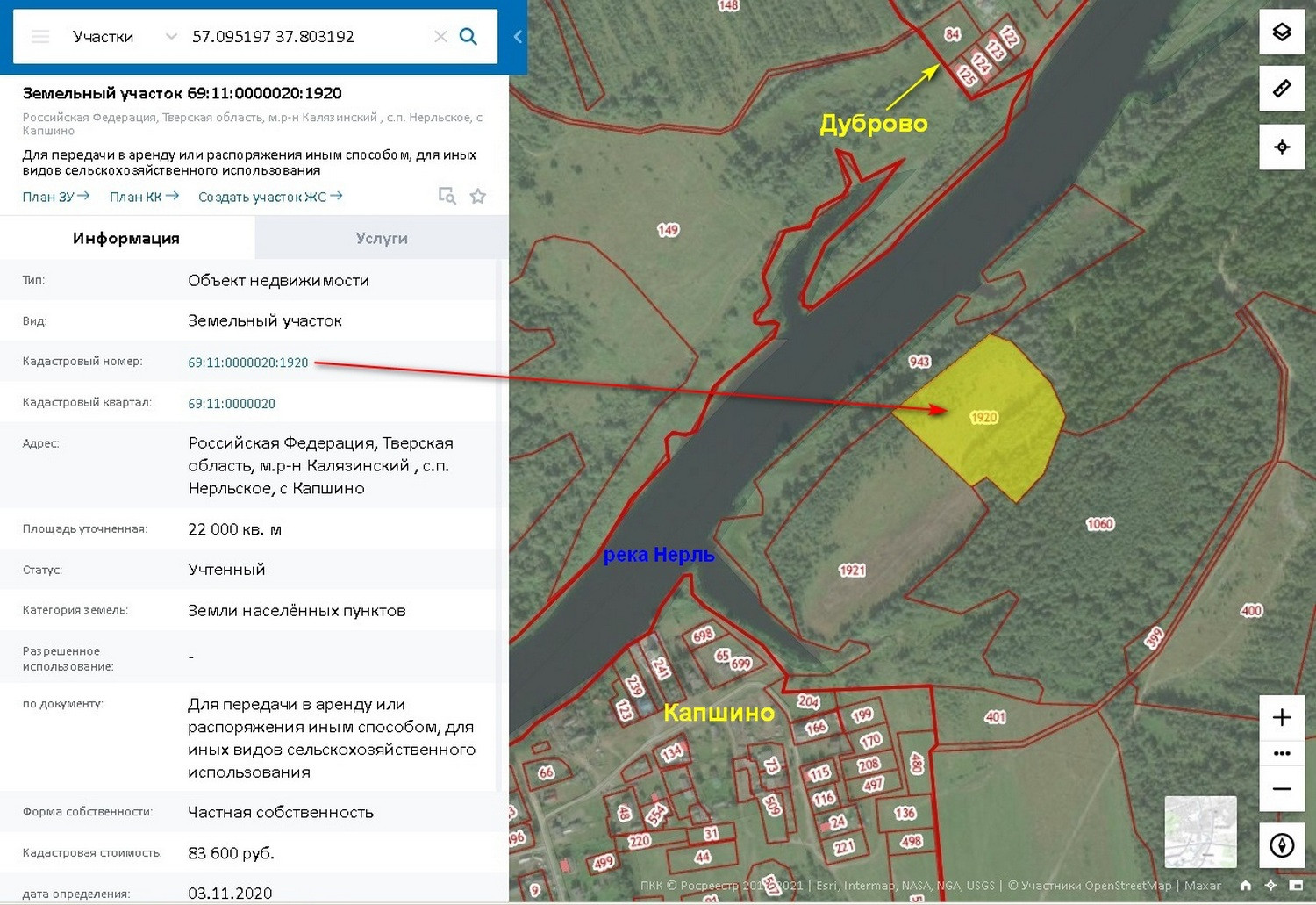Viewport: 1316px width, 905px height.
Task: Open the План ЗУ link
Action: pos(56,197)
